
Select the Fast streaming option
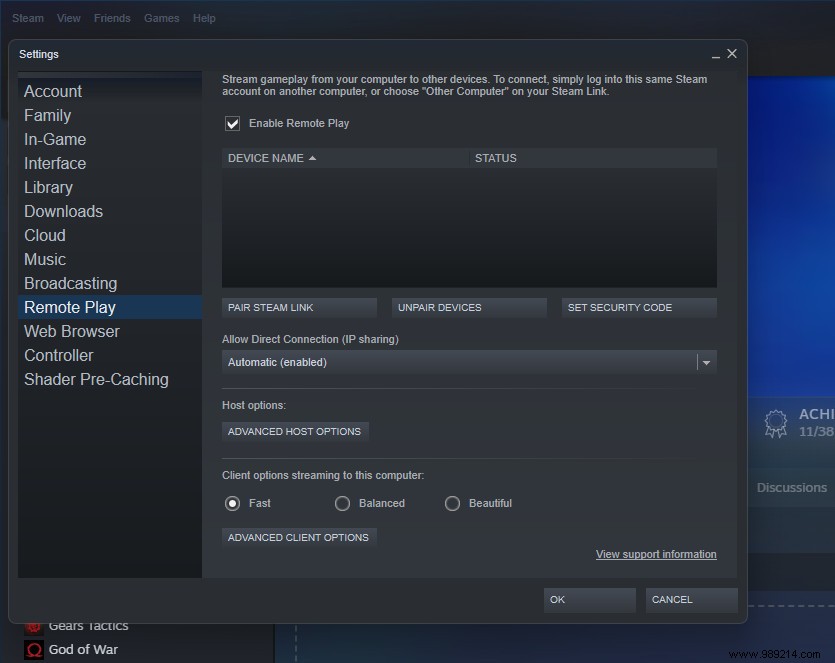pyautogui.click(x=232, y=503)
